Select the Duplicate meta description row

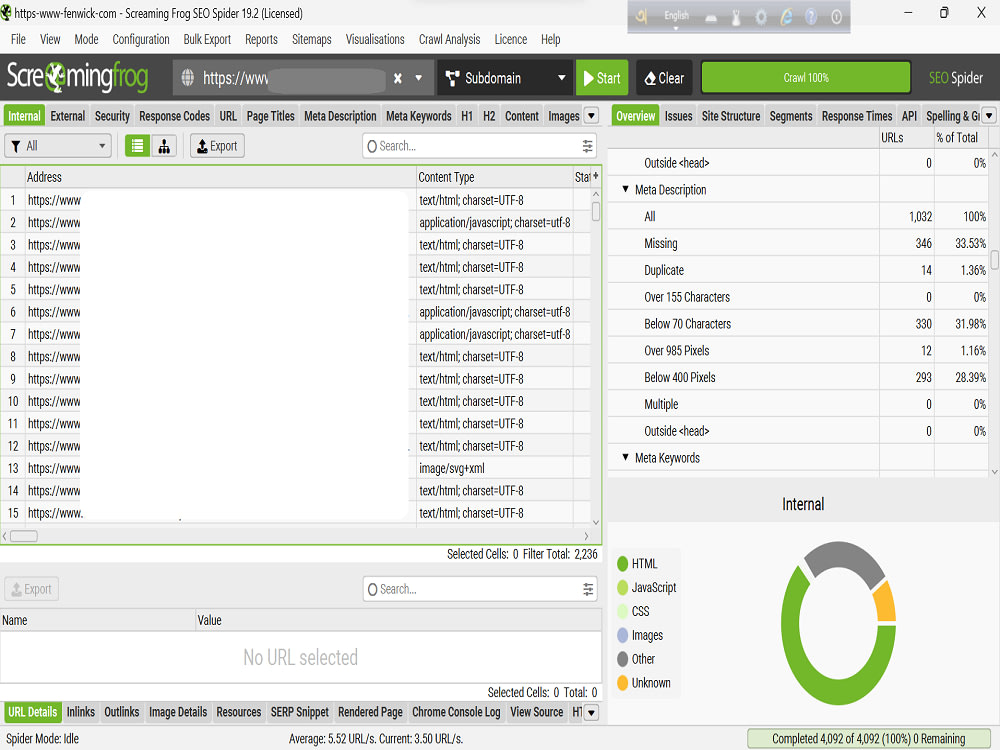click(x=798, y=270)
